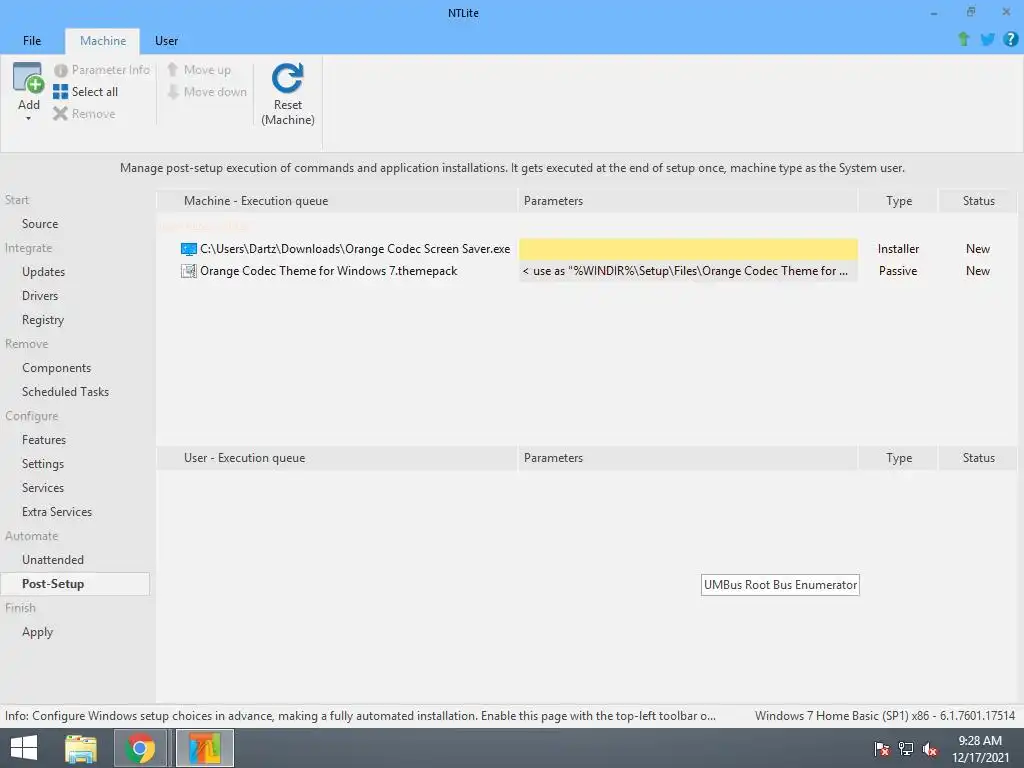This screenshot has height=768, width=1024.
Task: Select the Orange Codec Screen Saver.exe row
Action: pyautogui.click(x=586, y=249)
